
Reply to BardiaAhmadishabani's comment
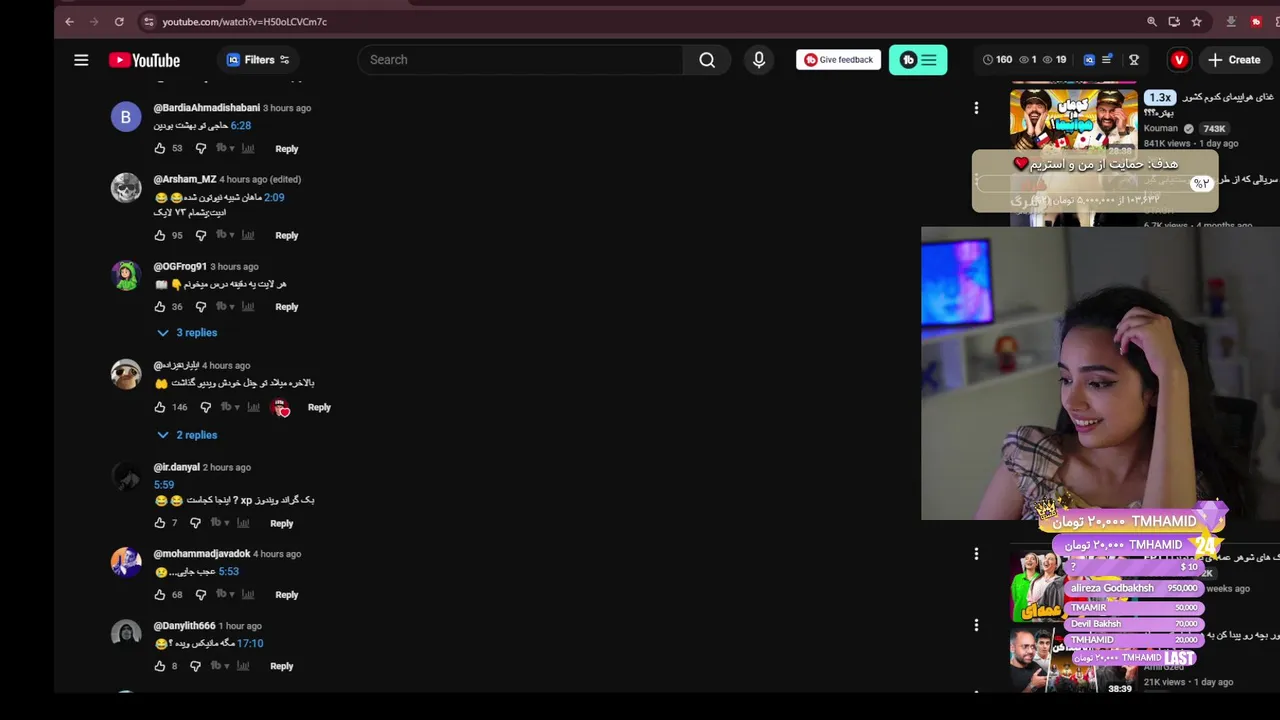point(286,149)
